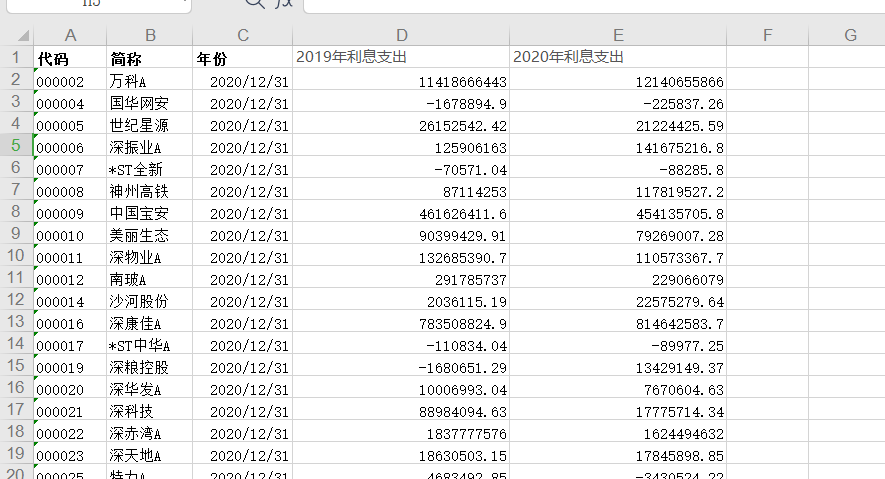This screenshot has height=479, width=885.
Task: Select the 中国宝安 name cell
Action: pos(150,211)
